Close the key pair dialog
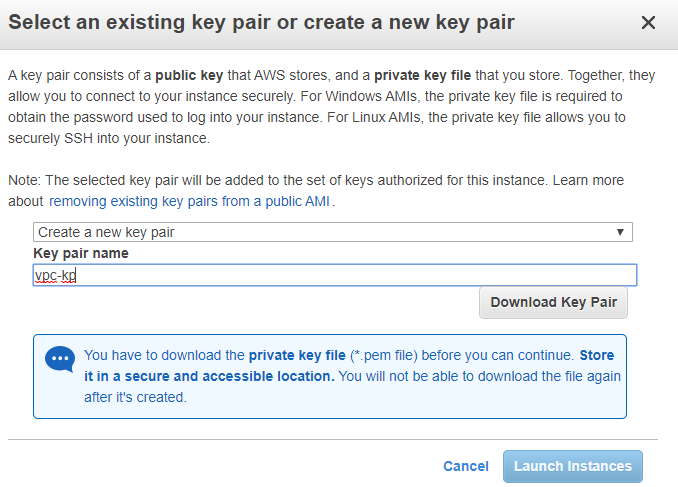Viewport: 678px width, 487px height. (648, 23)
